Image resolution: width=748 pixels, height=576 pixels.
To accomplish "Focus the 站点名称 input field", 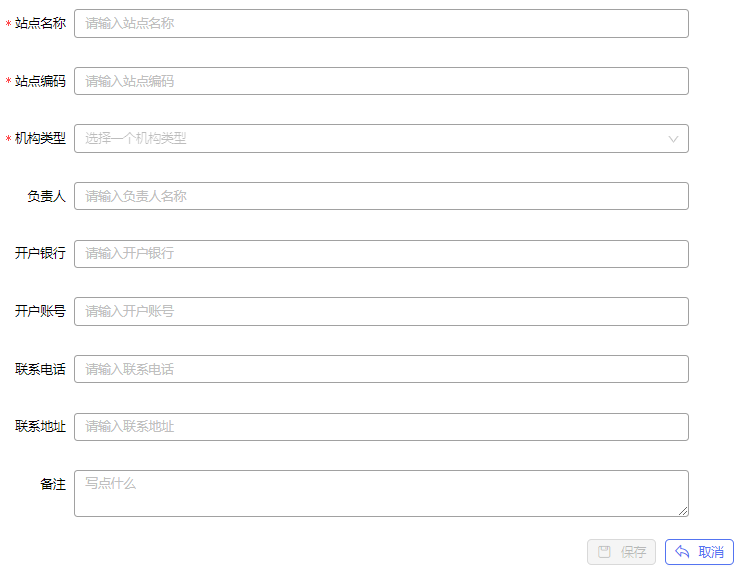I will click(381, 23).
